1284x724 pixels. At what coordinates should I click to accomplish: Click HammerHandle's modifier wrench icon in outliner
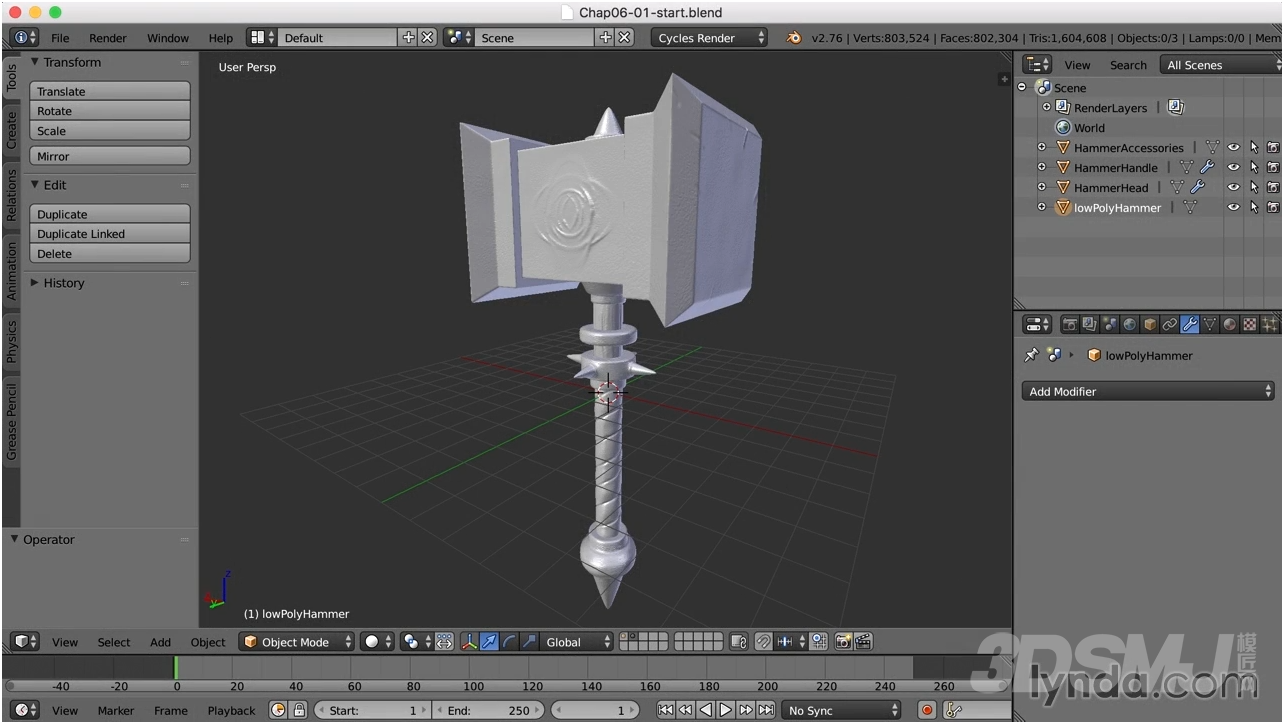point(1207,167)
